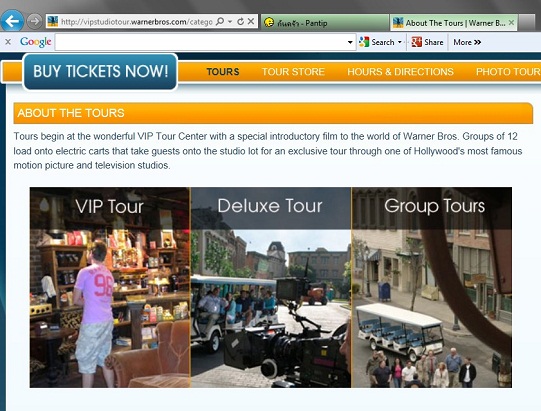Click the Google logo on the toolbar
Viewport: 541px width, 411px height.
(36, 42)
